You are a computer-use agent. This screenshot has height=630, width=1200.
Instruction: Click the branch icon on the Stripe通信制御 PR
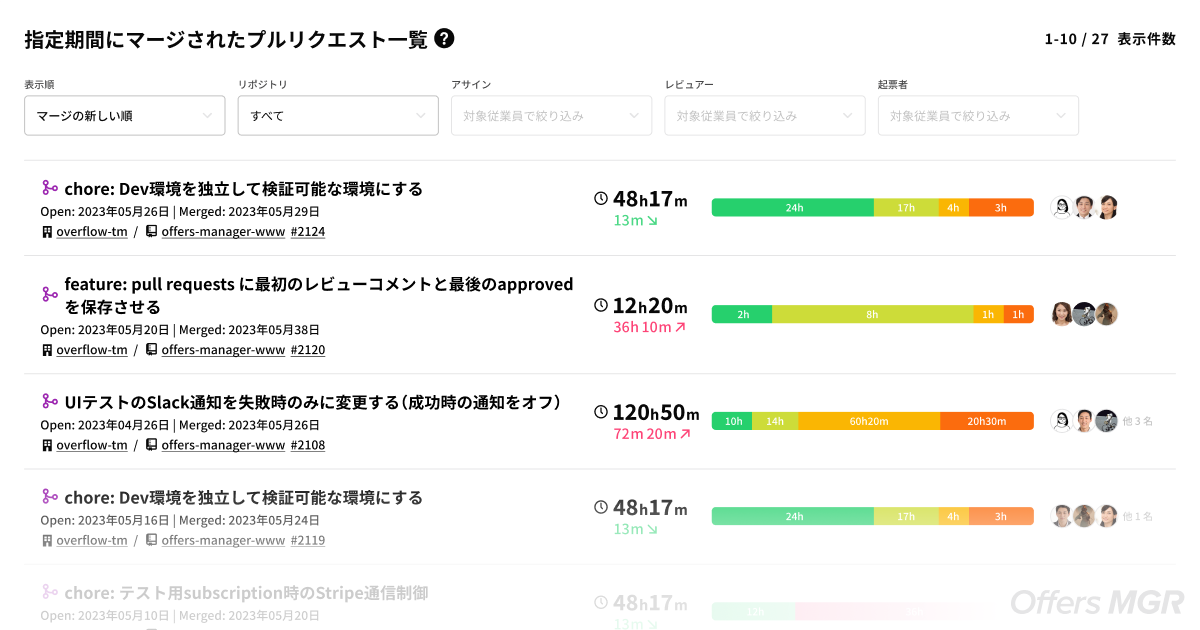pos(48,592)
